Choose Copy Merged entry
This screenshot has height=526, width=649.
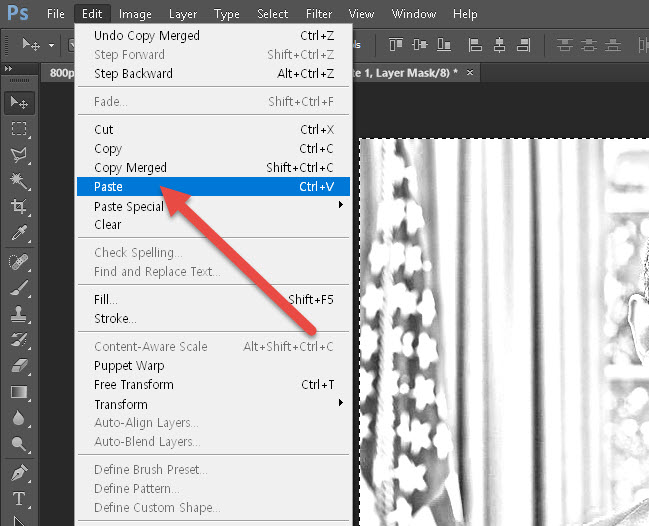click(x=213, y=168)
